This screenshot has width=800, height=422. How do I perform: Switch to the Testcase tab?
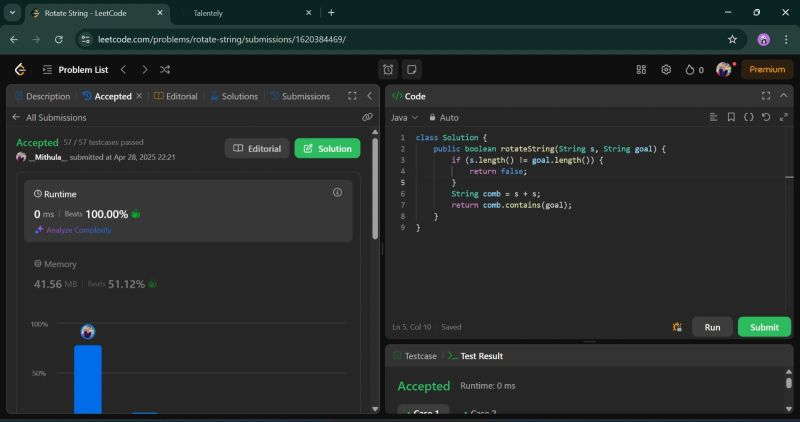(x=415, y=356)
